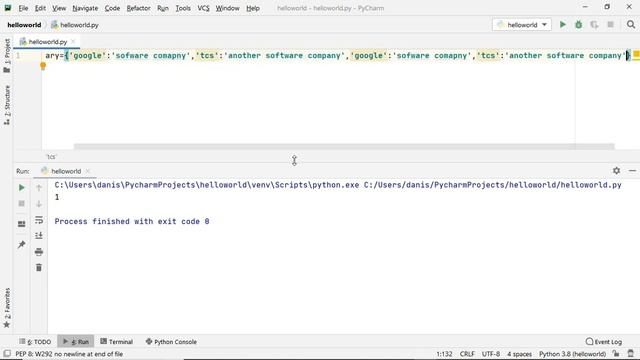Open Run panel settings gear
Screen dimensions: 640x360
pos(616,171)
